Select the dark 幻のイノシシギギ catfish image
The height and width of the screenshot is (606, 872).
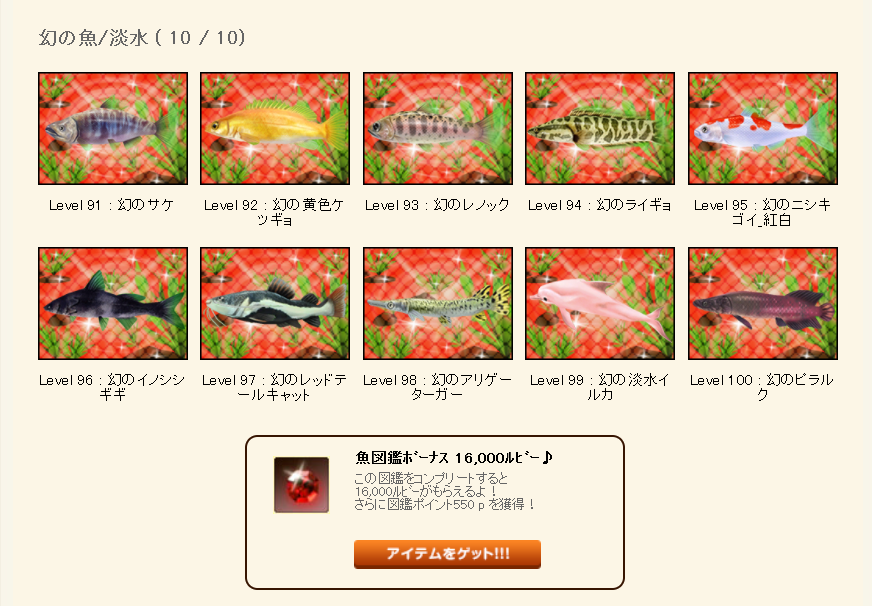113,304
